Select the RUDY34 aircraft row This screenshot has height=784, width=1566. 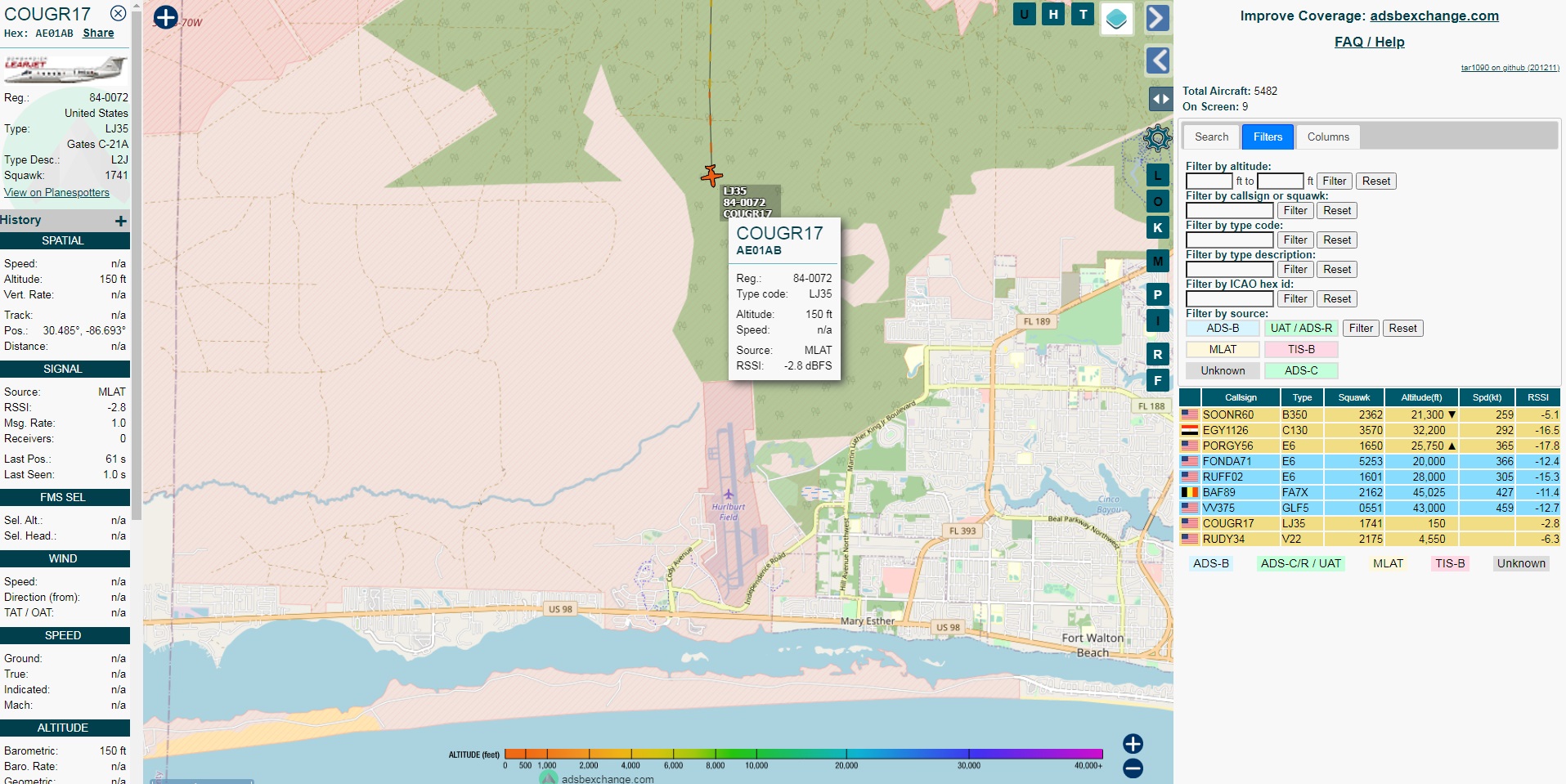(x=1370, y=539)
